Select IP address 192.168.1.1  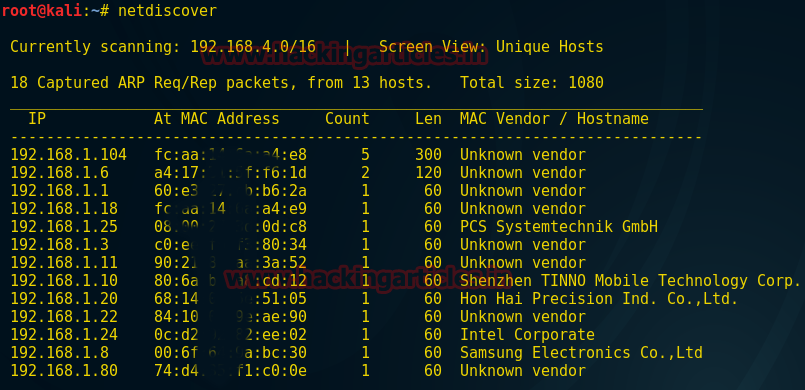[59, 191]
